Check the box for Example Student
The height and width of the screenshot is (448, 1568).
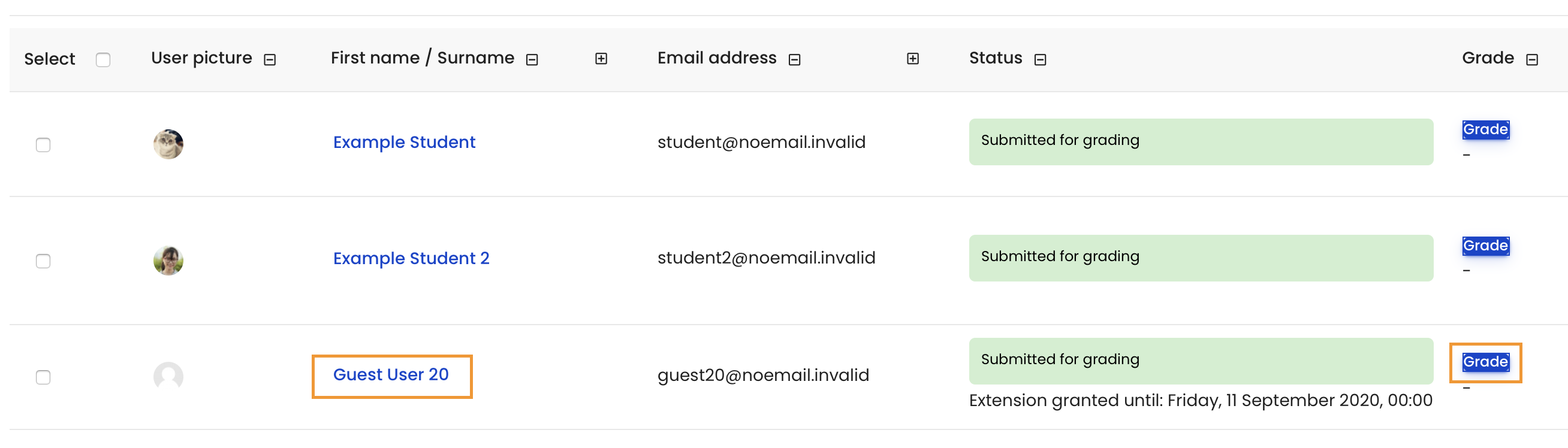43,145
